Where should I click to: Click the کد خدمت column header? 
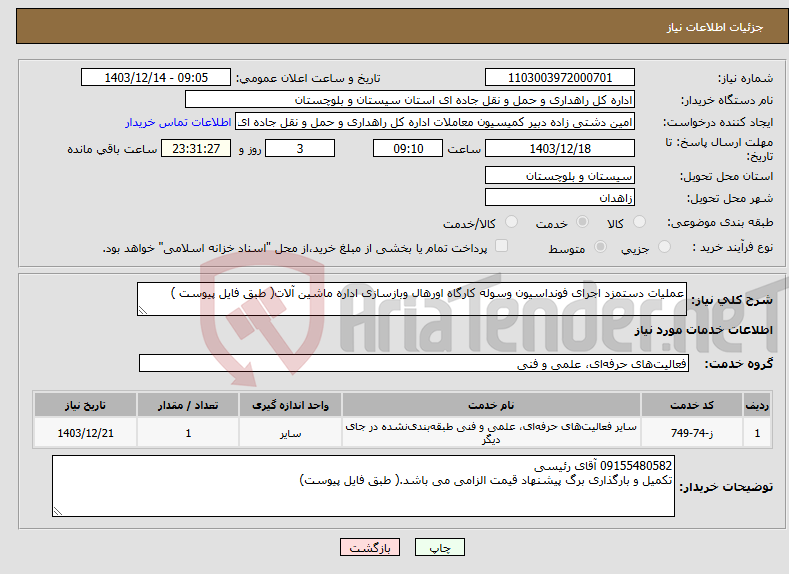pyautogui.click(x=692, y=405)
